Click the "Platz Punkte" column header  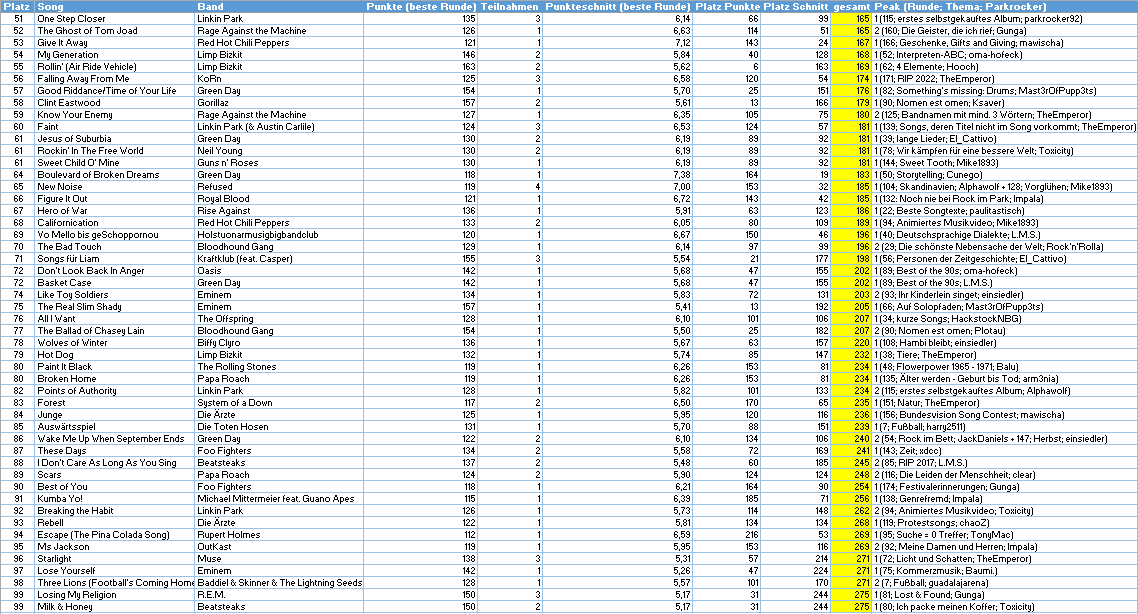726,7
